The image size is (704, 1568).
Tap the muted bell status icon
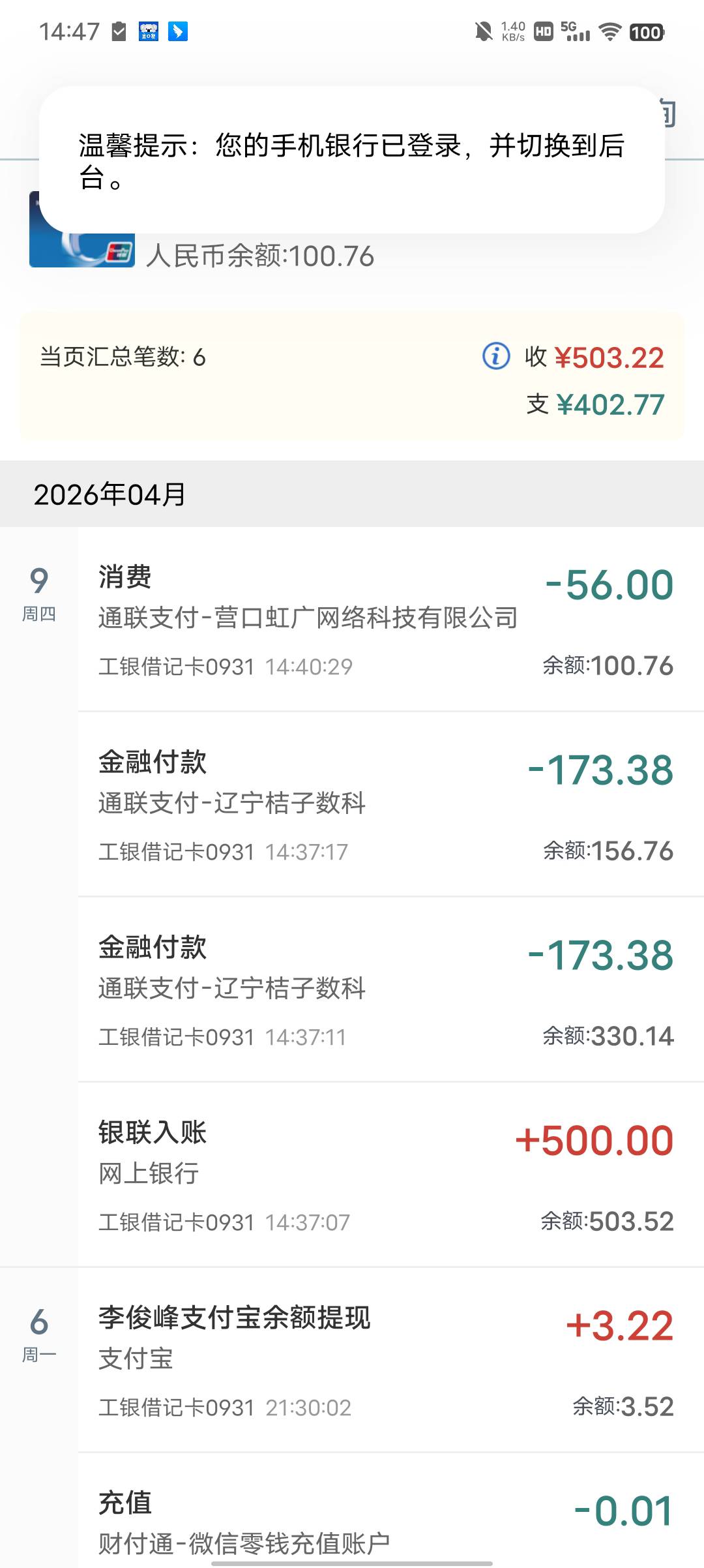pos(483,31)
